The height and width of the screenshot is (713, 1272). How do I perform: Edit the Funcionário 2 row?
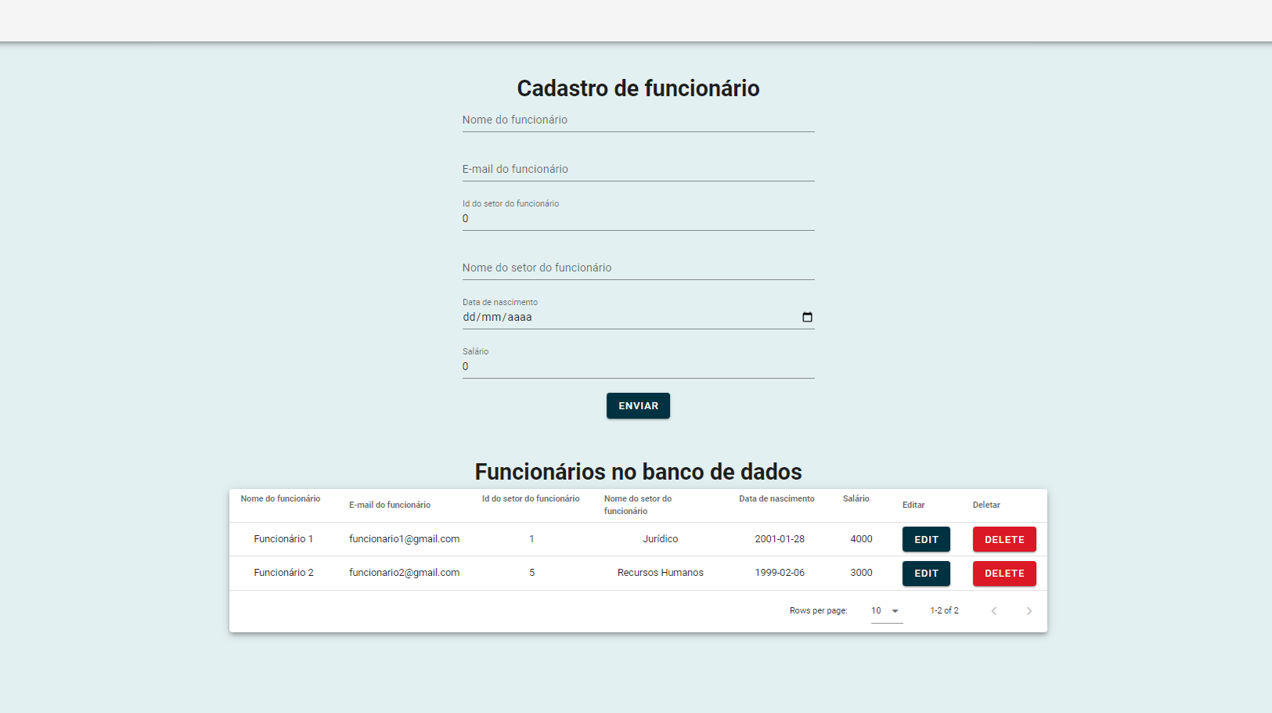pyautogui.click(x=926, y=574)
